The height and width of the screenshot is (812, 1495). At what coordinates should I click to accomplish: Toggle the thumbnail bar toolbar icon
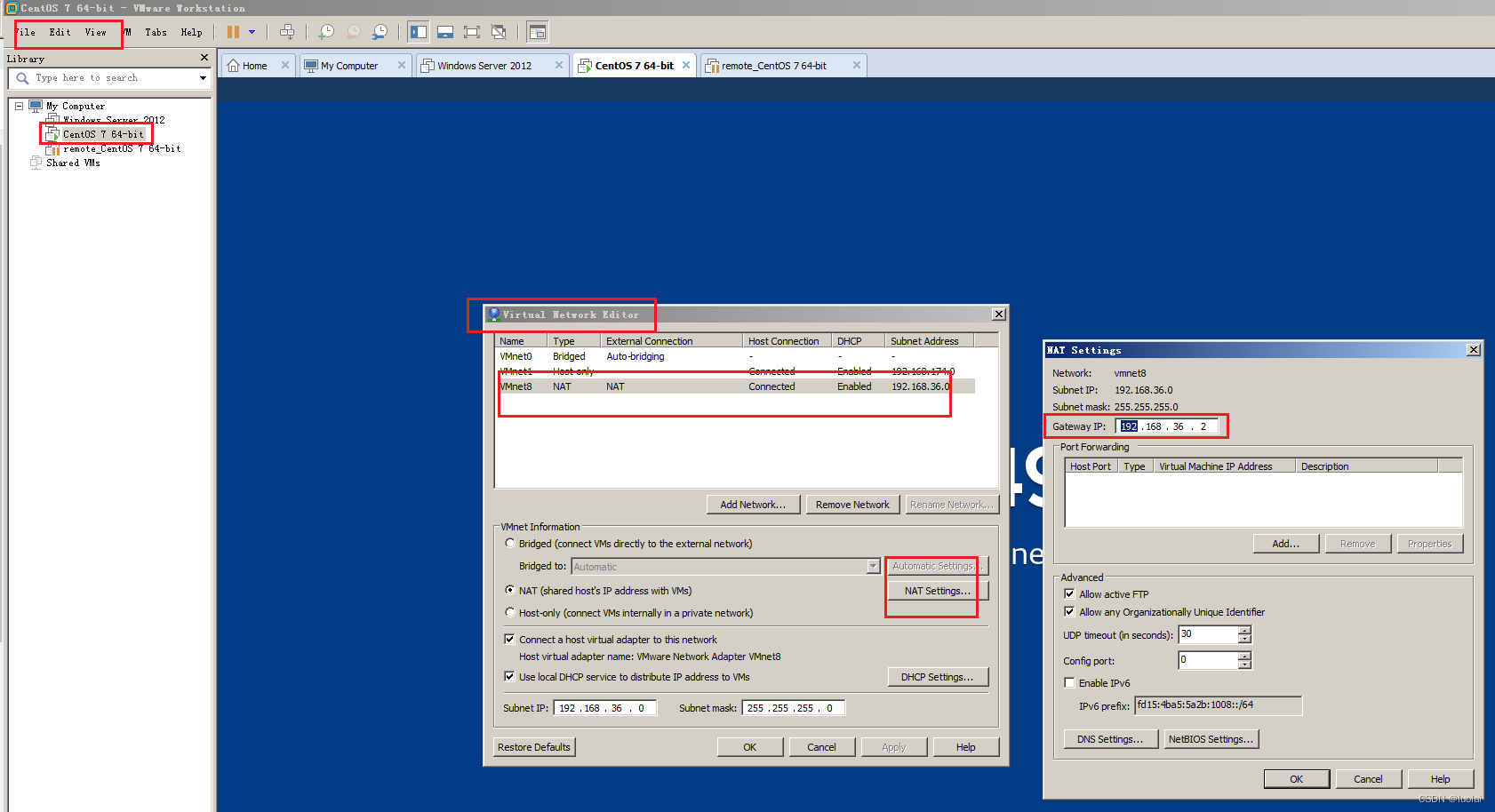(445, 32)
